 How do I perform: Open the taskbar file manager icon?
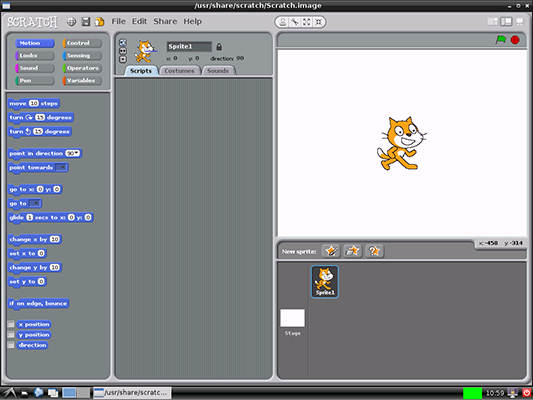click(24, 393)
